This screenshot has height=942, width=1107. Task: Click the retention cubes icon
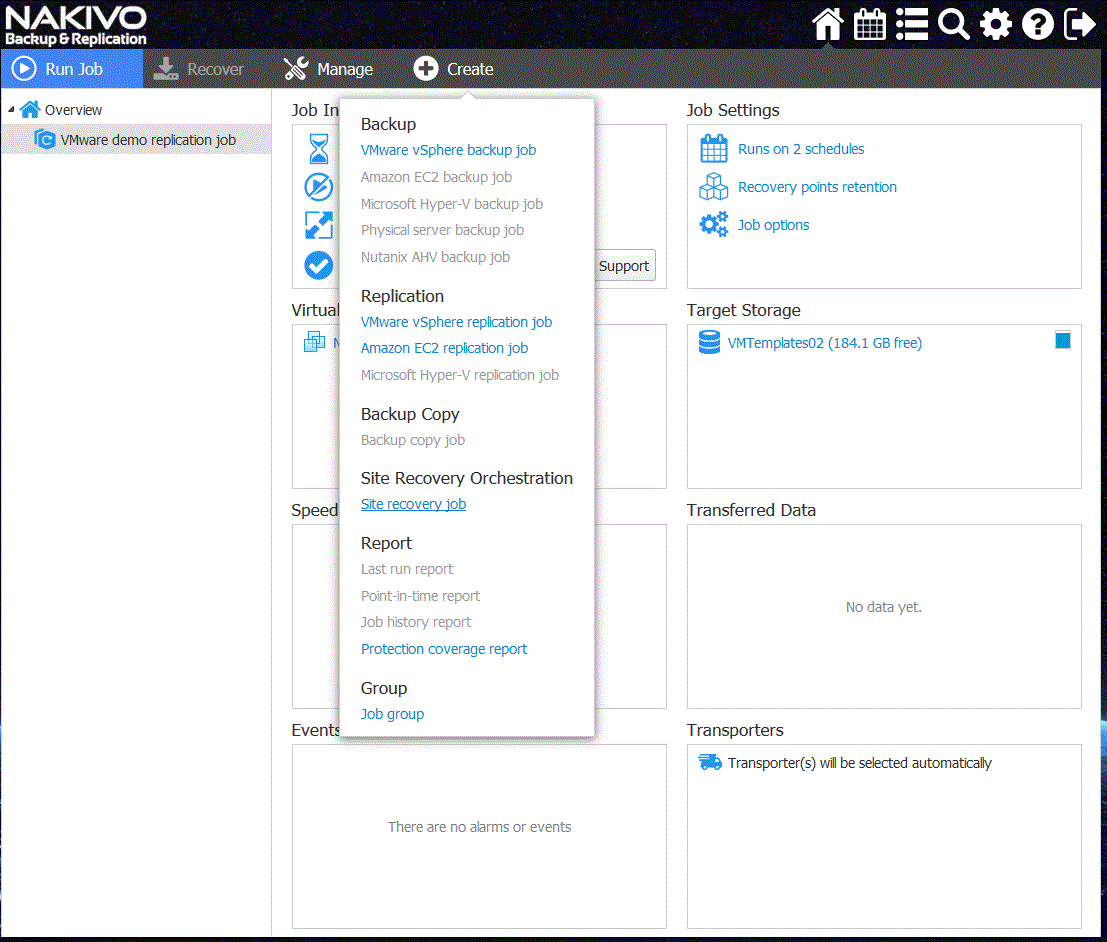pyautogui.click(x=714, y=187)
